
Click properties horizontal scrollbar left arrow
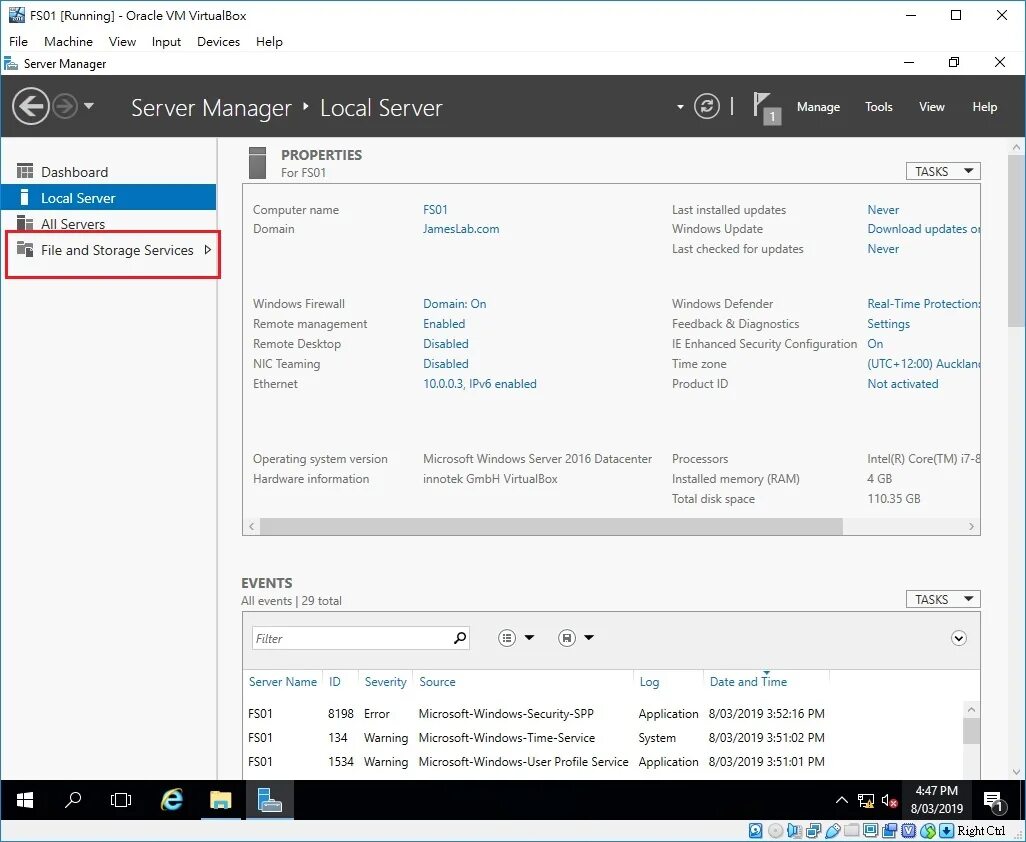[252, 527]
